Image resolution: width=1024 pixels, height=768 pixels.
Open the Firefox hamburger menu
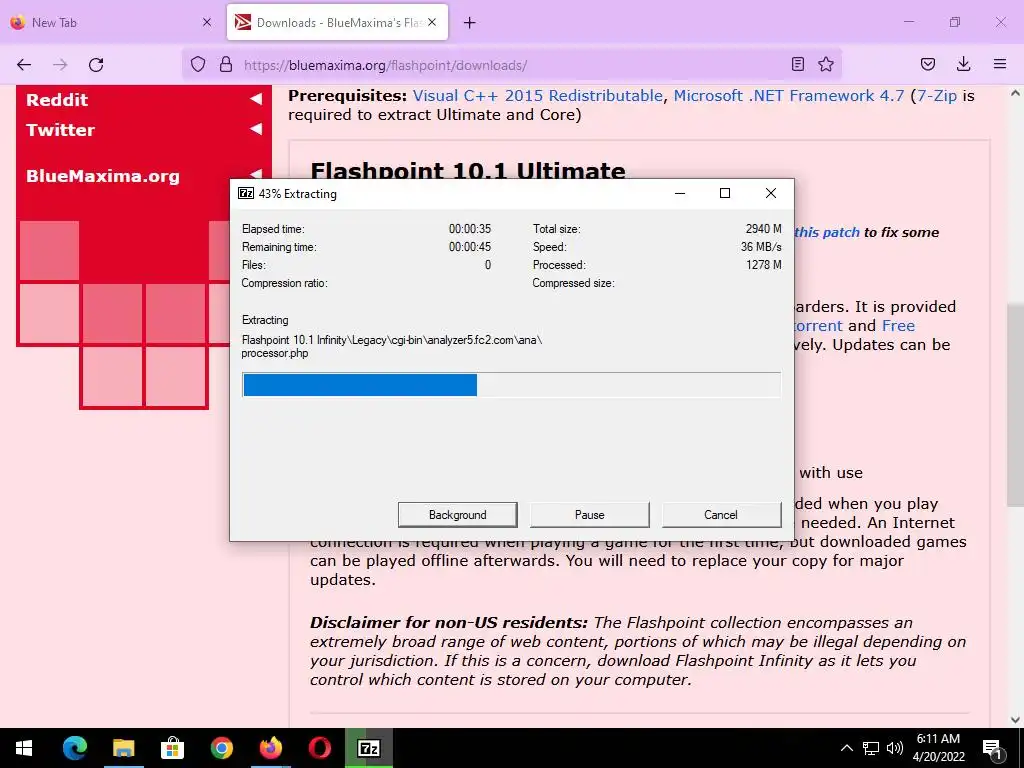pos(1000,64)
